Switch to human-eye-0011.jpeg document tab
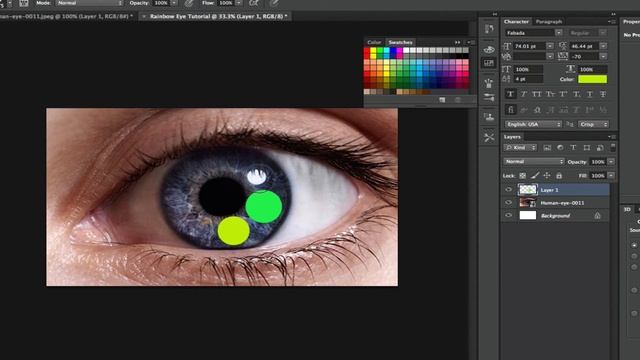 point(66,16)
